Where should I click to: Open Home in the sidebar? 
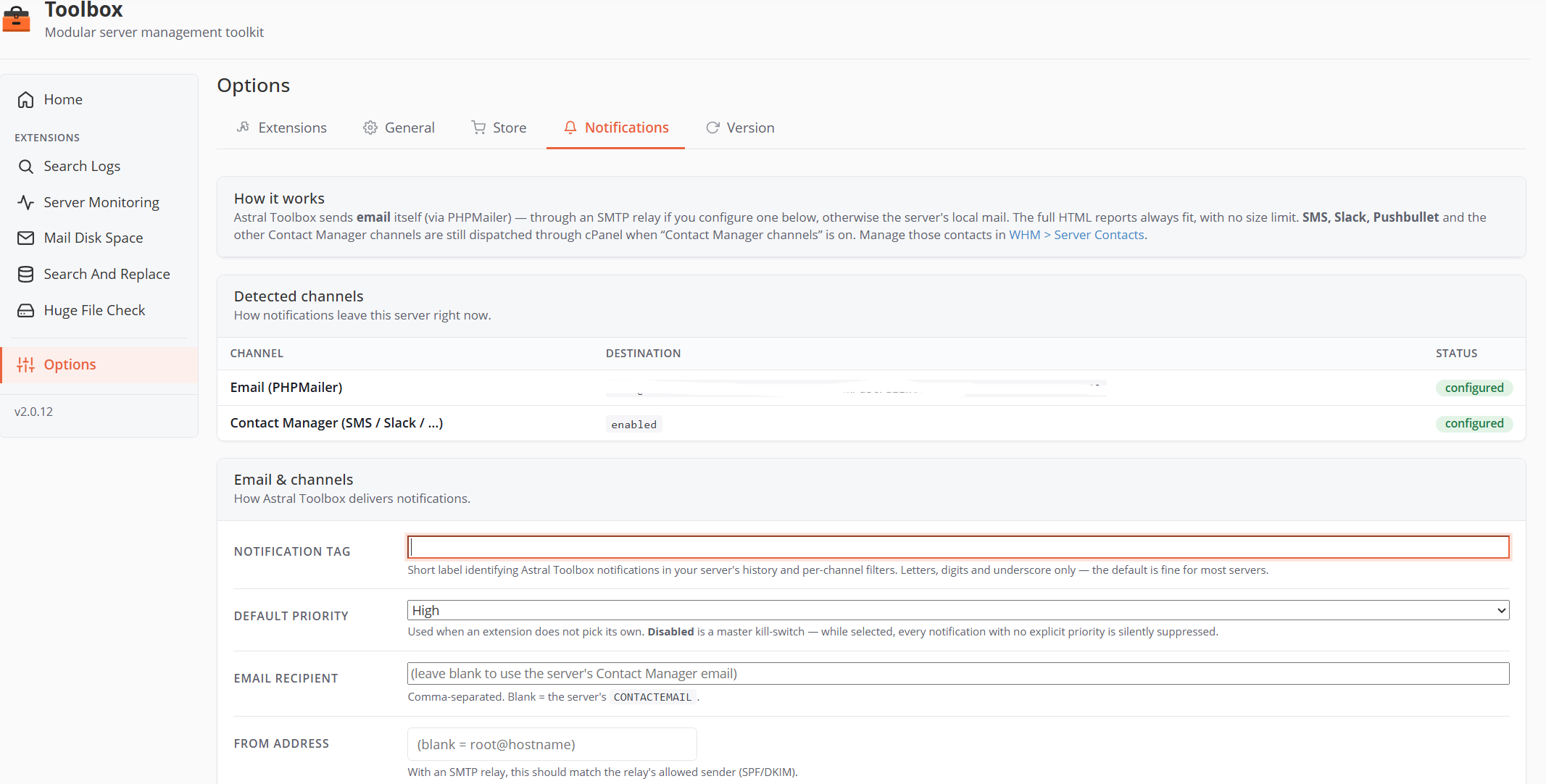coord(99,99)
